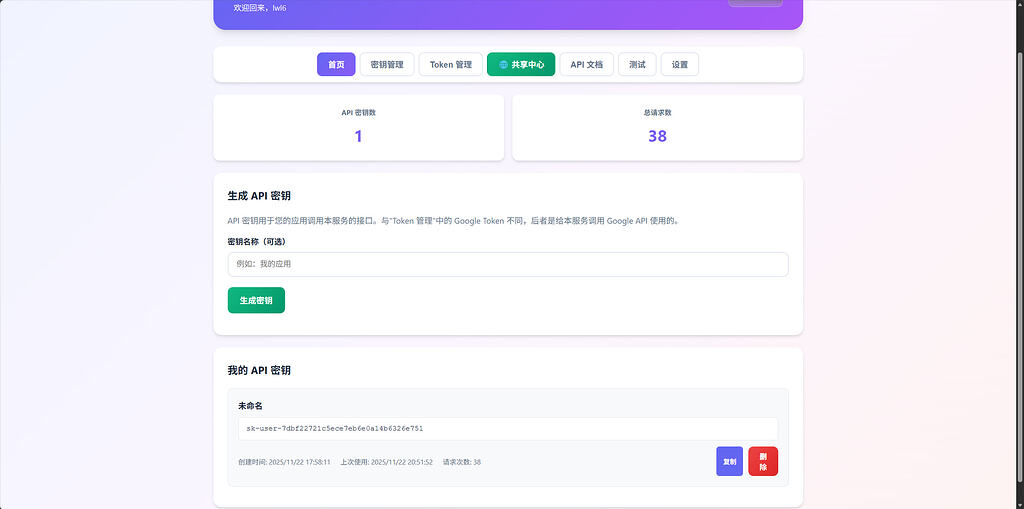Viewport: 1024px width, 509px height.
Task: Open the 设置 tab
Action: click(680, 65)
